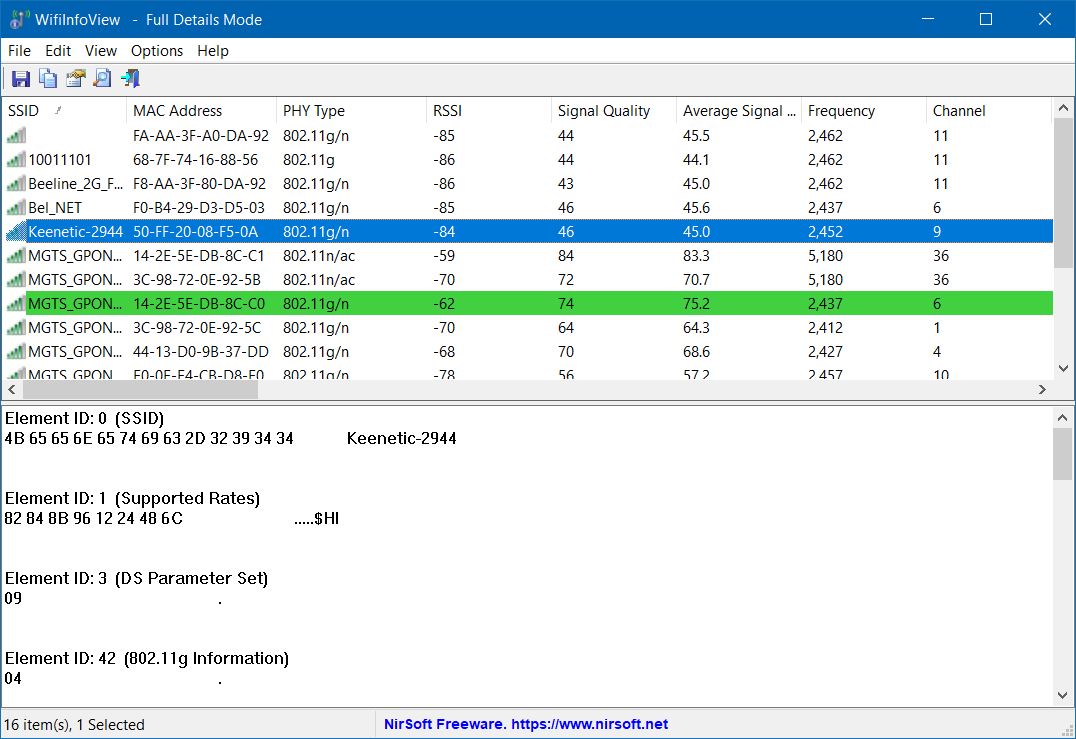The width and height of the screenshot is (1076, 739).
Task: Click the Average Signal value 75.2
Action: 697,304
